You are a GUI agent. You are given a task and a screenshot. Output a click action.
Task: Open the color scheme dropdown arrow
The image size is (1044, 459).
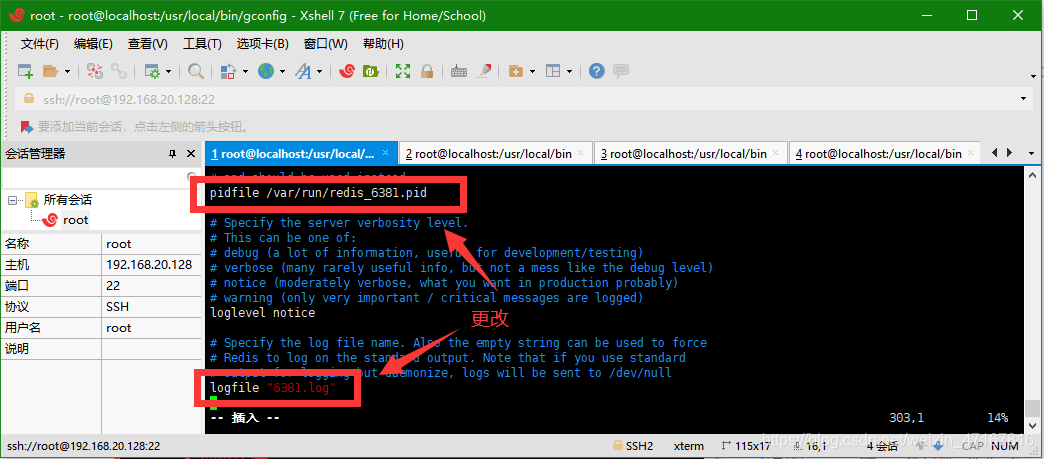[x=245, y=71]
